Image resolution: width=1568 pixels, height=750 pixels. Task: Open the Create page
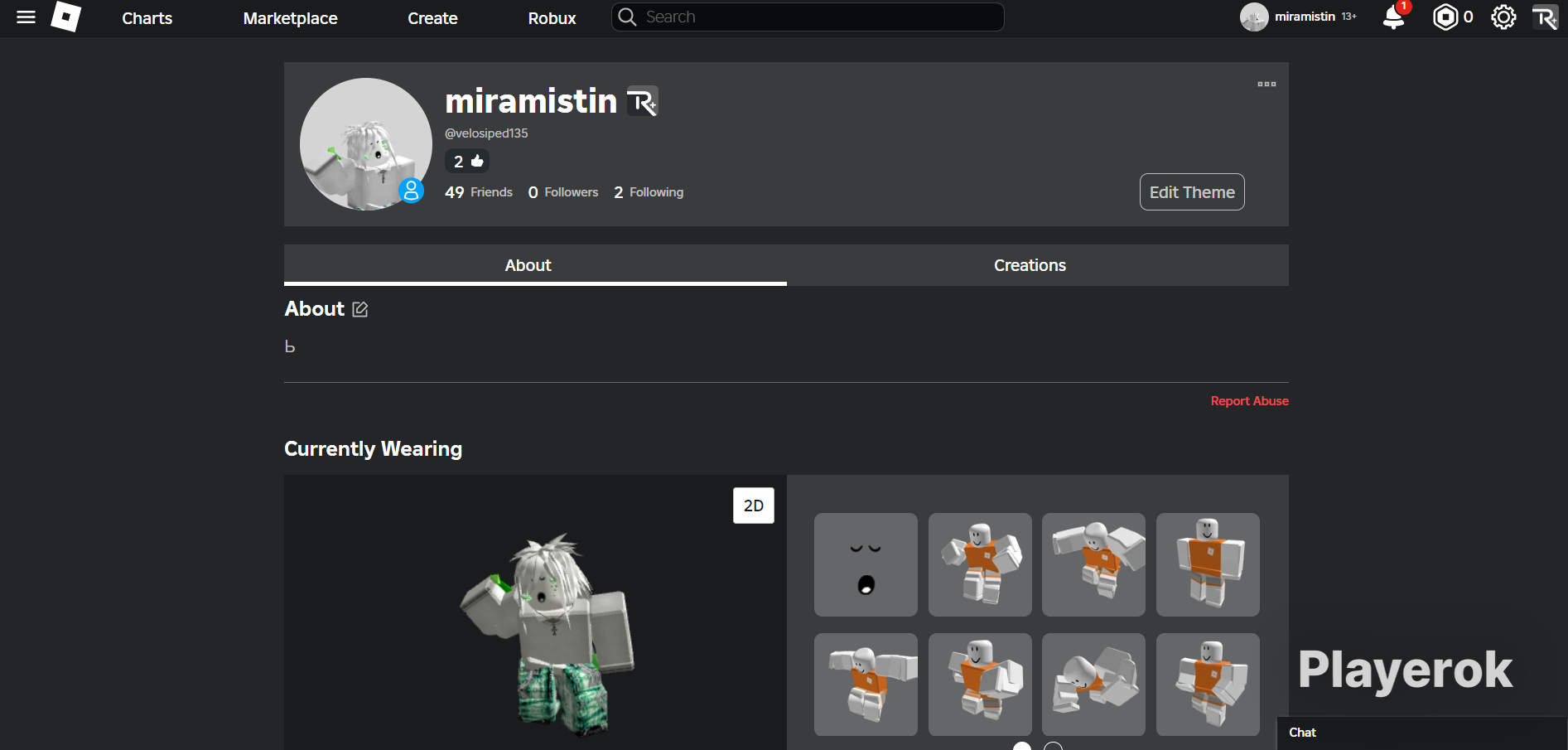pos(432,18)
